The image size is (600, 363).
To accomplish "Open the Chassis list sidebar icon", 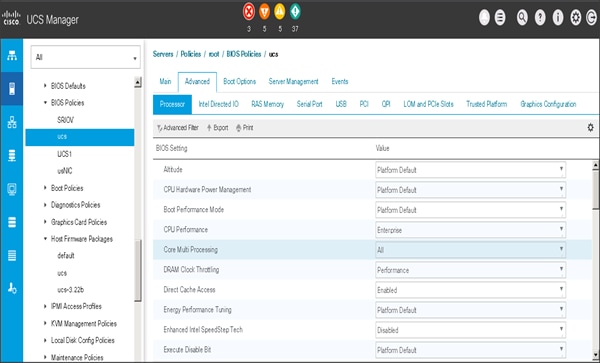I will point(12,256).
